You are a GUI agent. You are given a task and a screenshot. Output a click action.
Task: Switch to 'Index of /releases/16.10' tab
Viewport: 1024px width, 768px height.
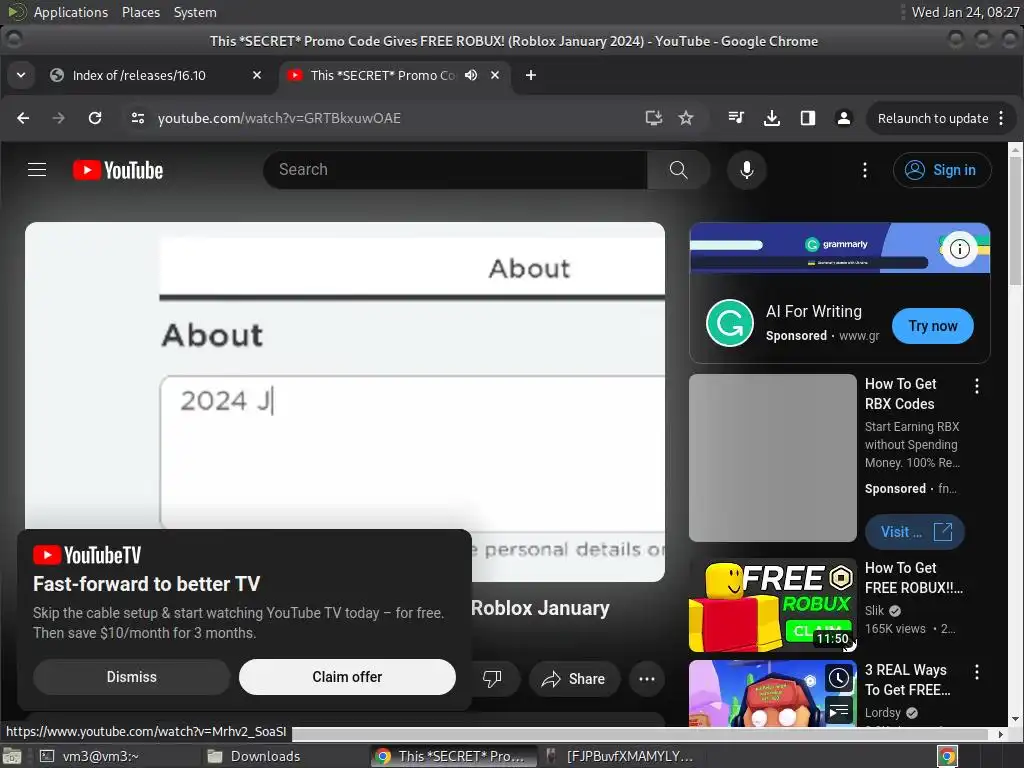coord(157,75)
